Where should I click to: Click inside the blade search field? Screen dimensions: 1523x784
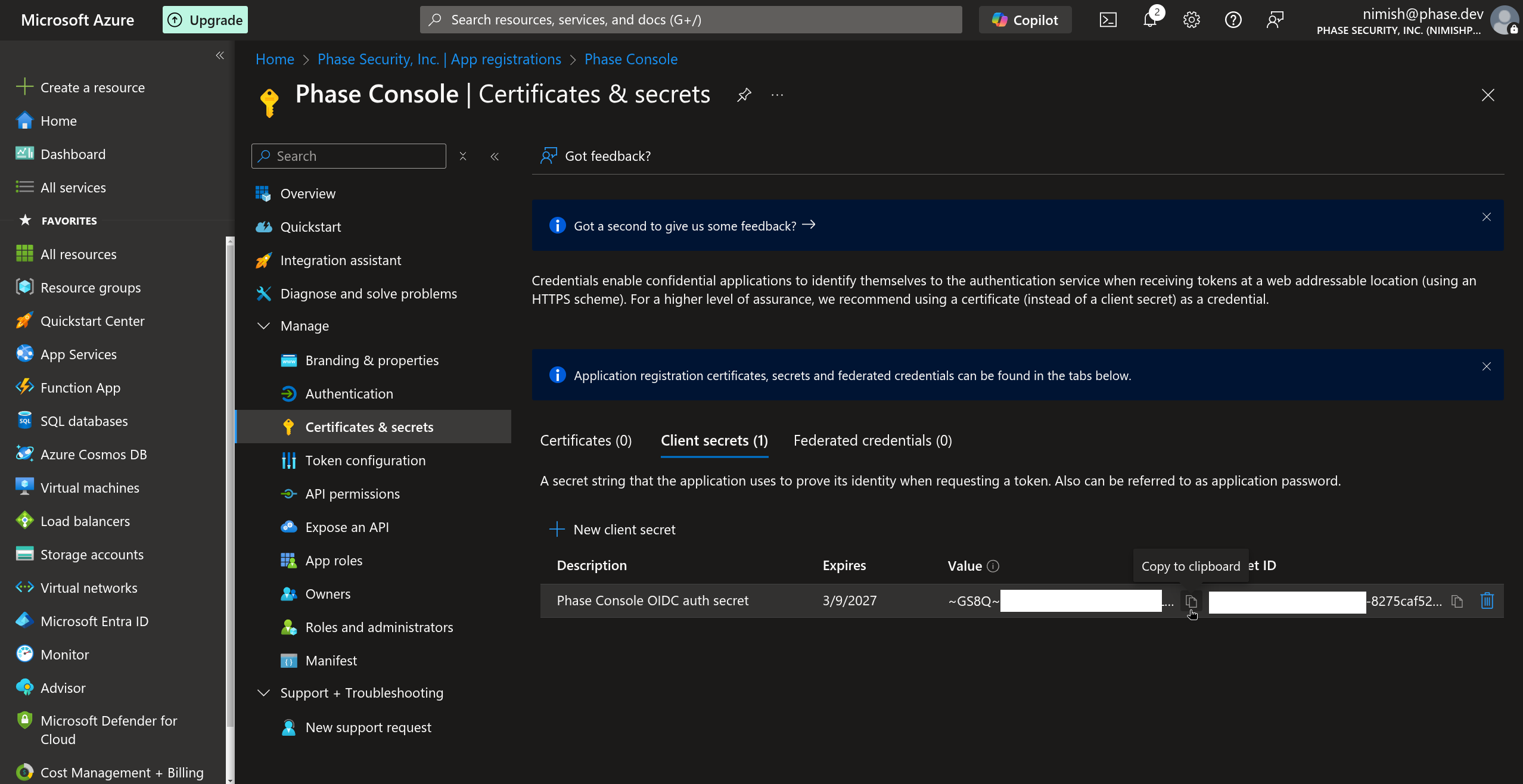point(349,155)
